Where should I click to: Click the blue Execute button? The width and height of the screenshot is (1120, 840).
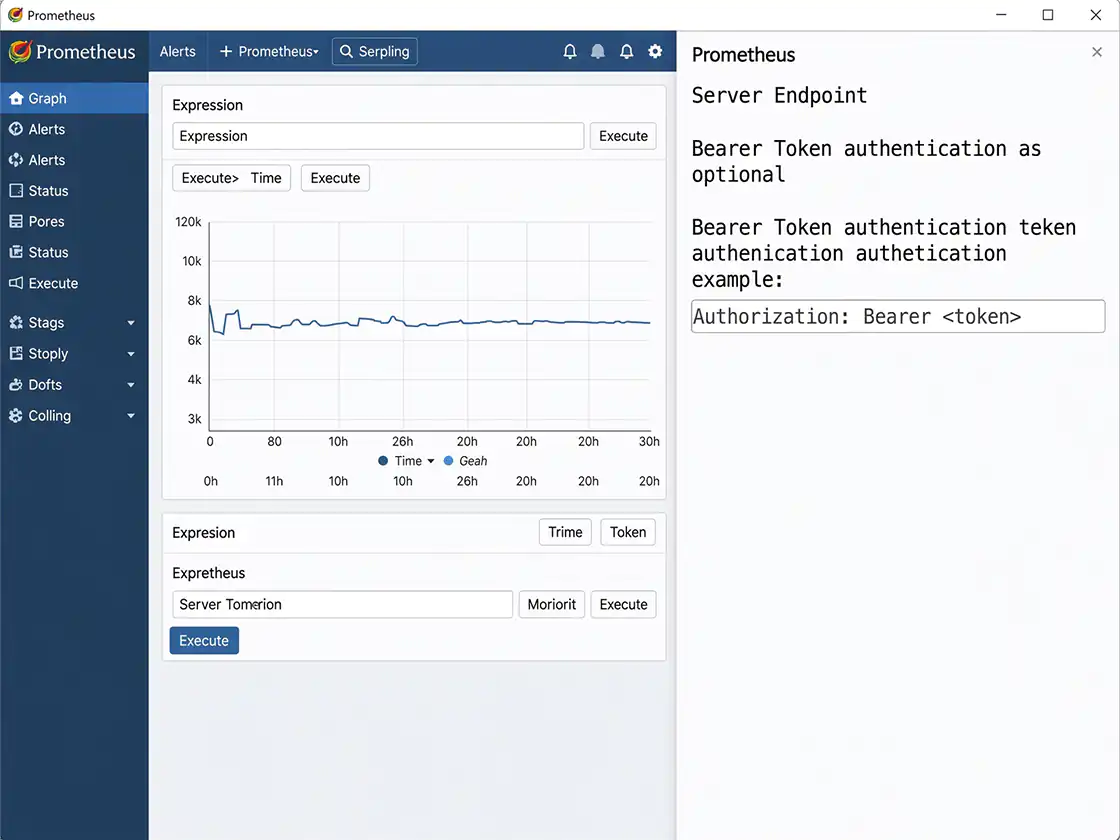click(204, 641)
